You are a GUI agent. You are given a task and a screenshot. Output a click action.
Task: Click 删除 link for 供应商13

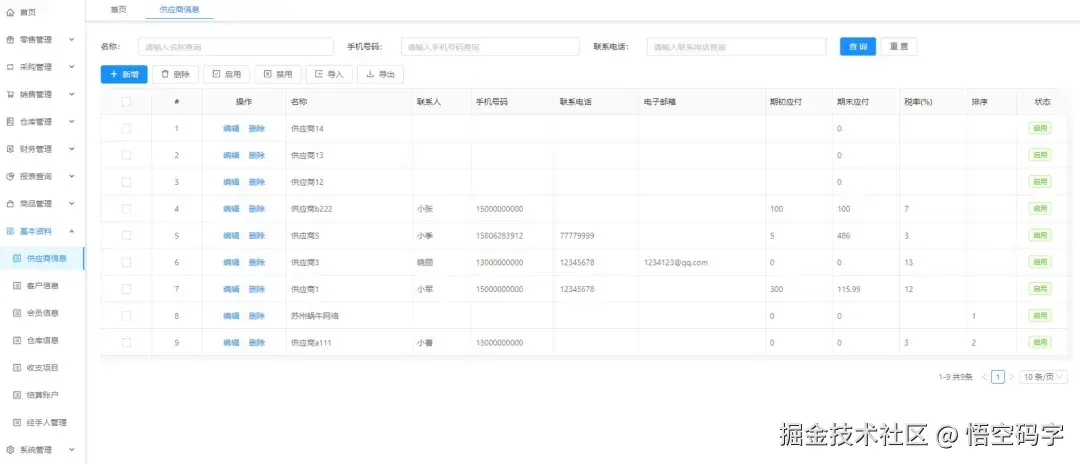(257, 156)
